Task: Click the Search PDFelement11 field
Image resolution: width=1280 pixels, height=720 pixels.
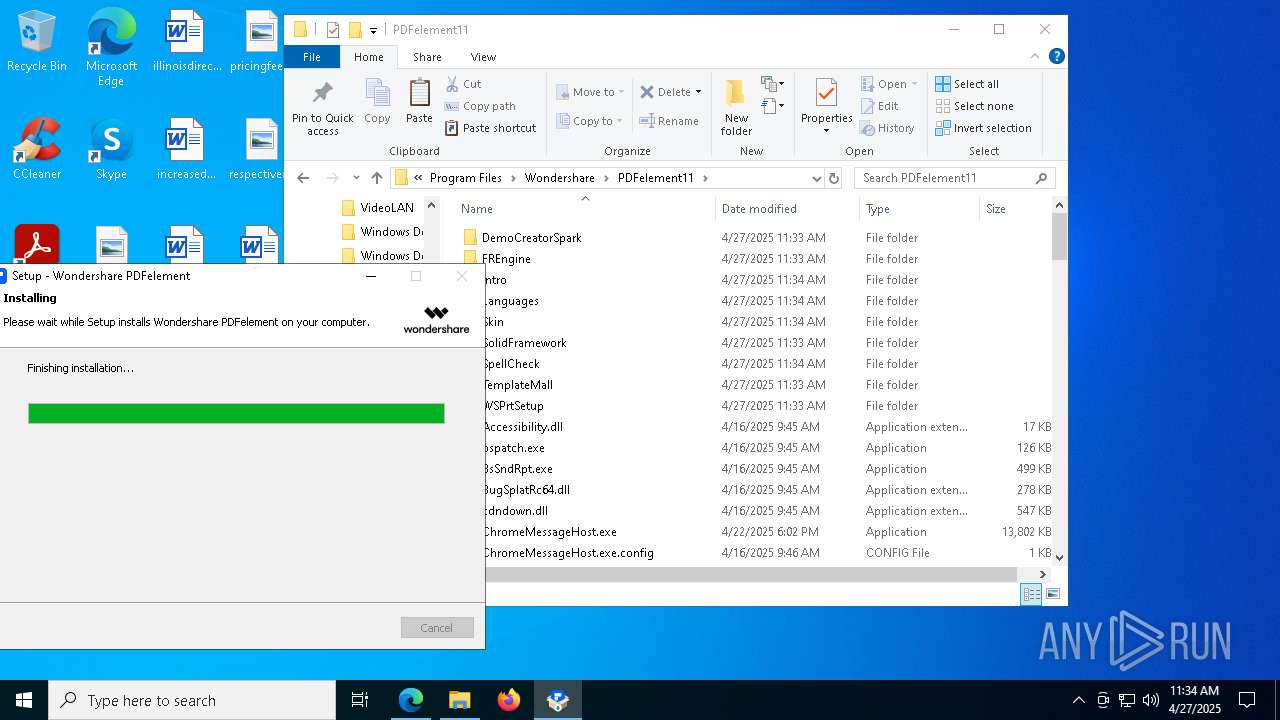Action: (x=954, y=178)
